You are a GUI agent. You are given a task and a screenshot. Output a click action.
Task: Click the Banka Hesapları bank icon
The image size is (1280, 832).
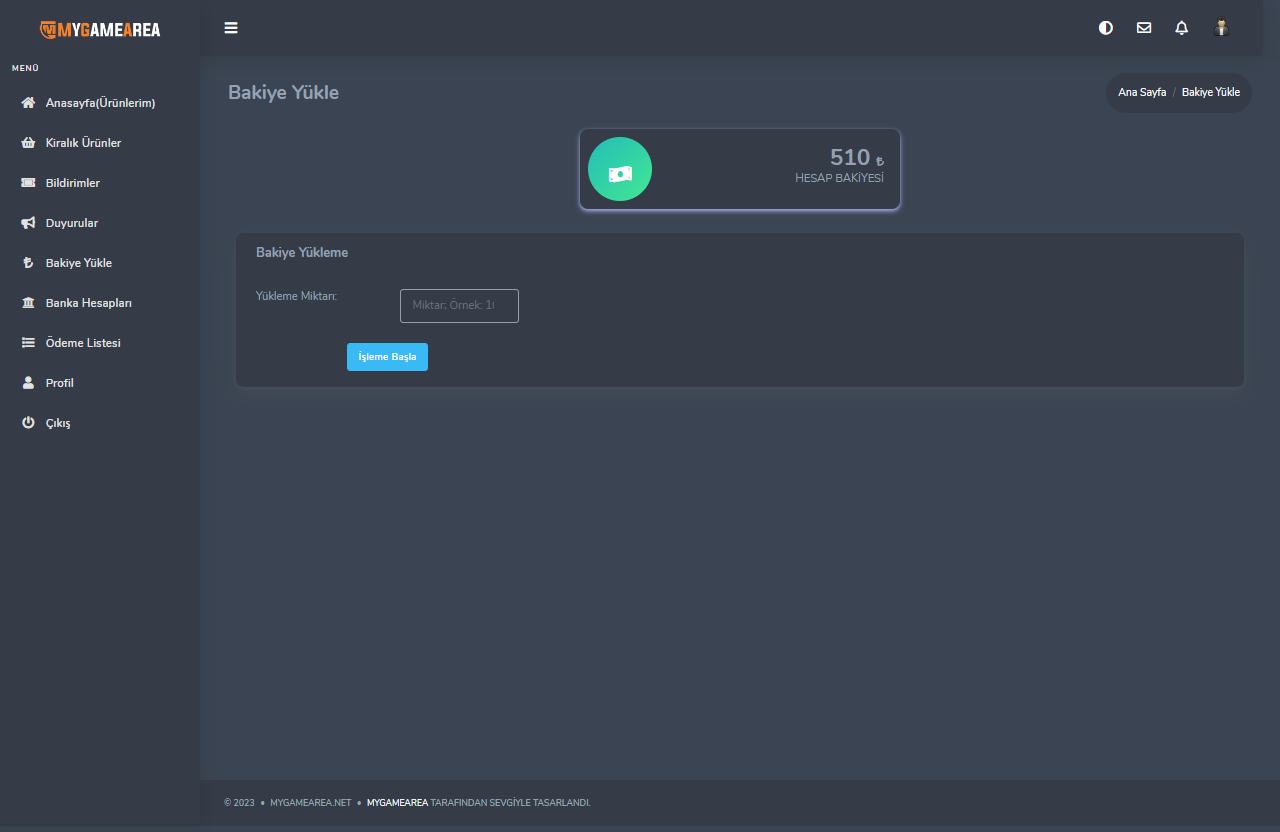[x=28, y=303]
